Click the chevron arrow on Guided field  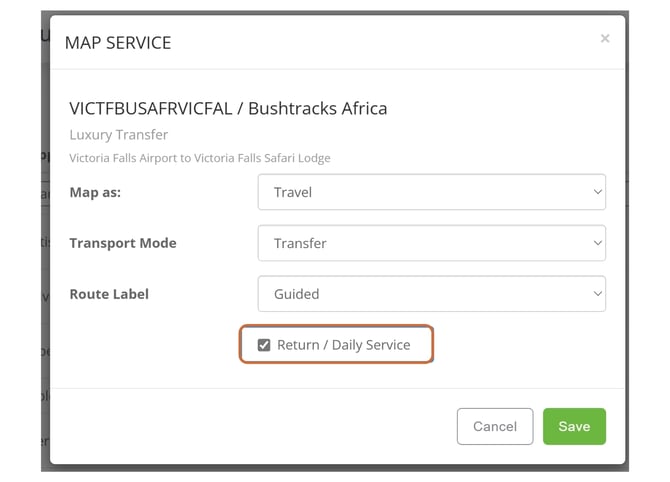coord(597,294)
